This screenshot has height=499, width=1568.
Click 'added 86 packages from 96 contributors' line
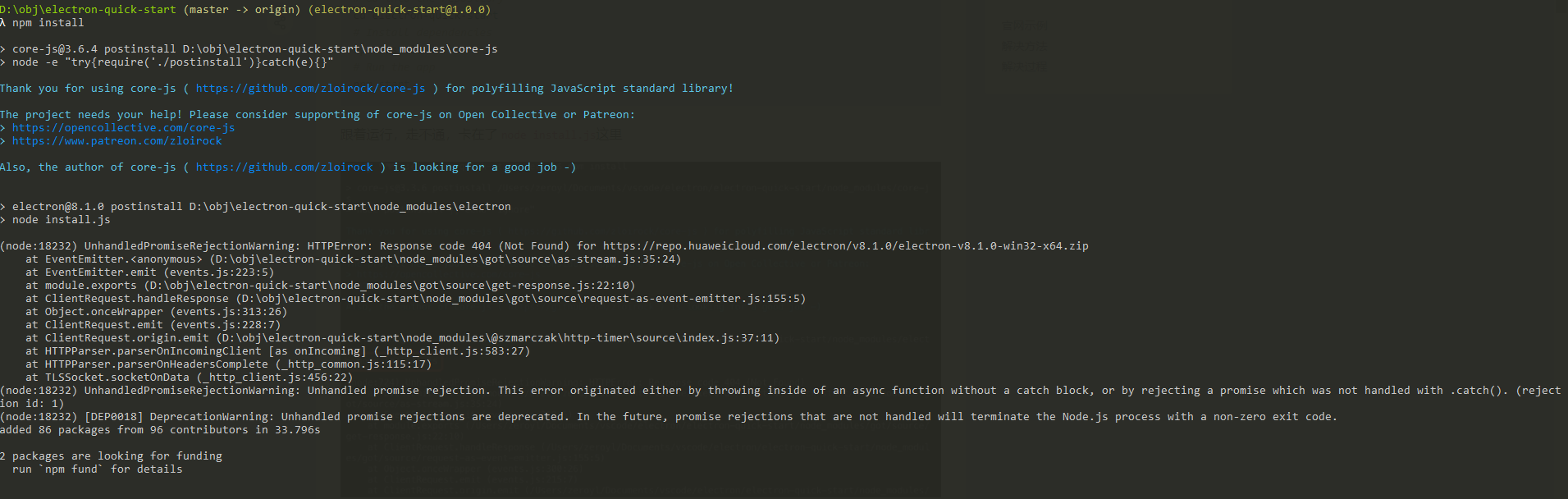[x=160, y=430]
